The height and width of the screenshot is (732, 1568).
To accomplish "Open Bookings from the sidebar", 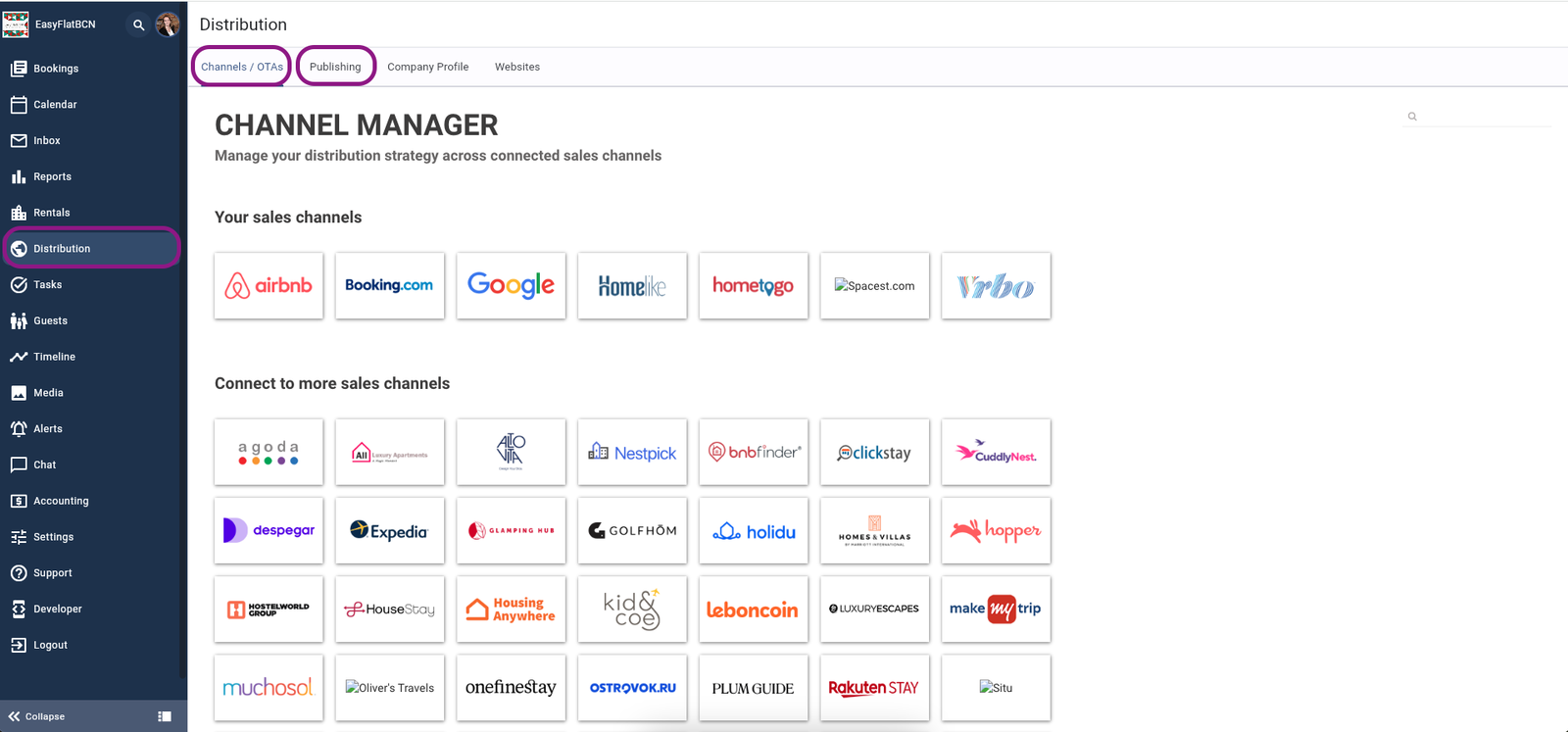I will coord(56,69).
